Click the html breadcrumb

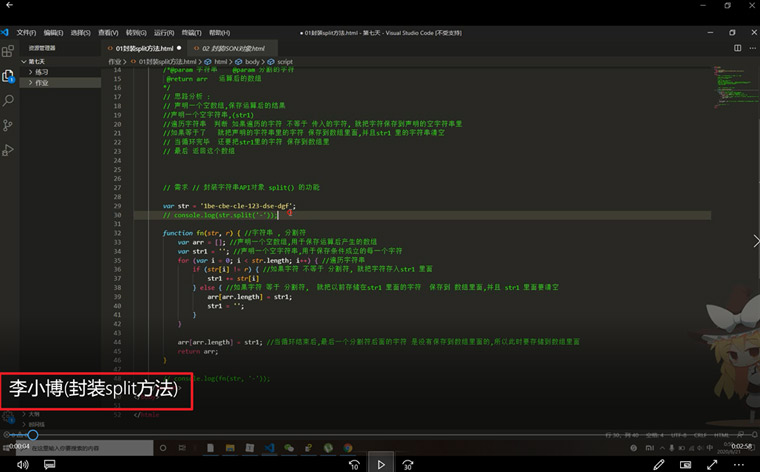coord(220,62)
